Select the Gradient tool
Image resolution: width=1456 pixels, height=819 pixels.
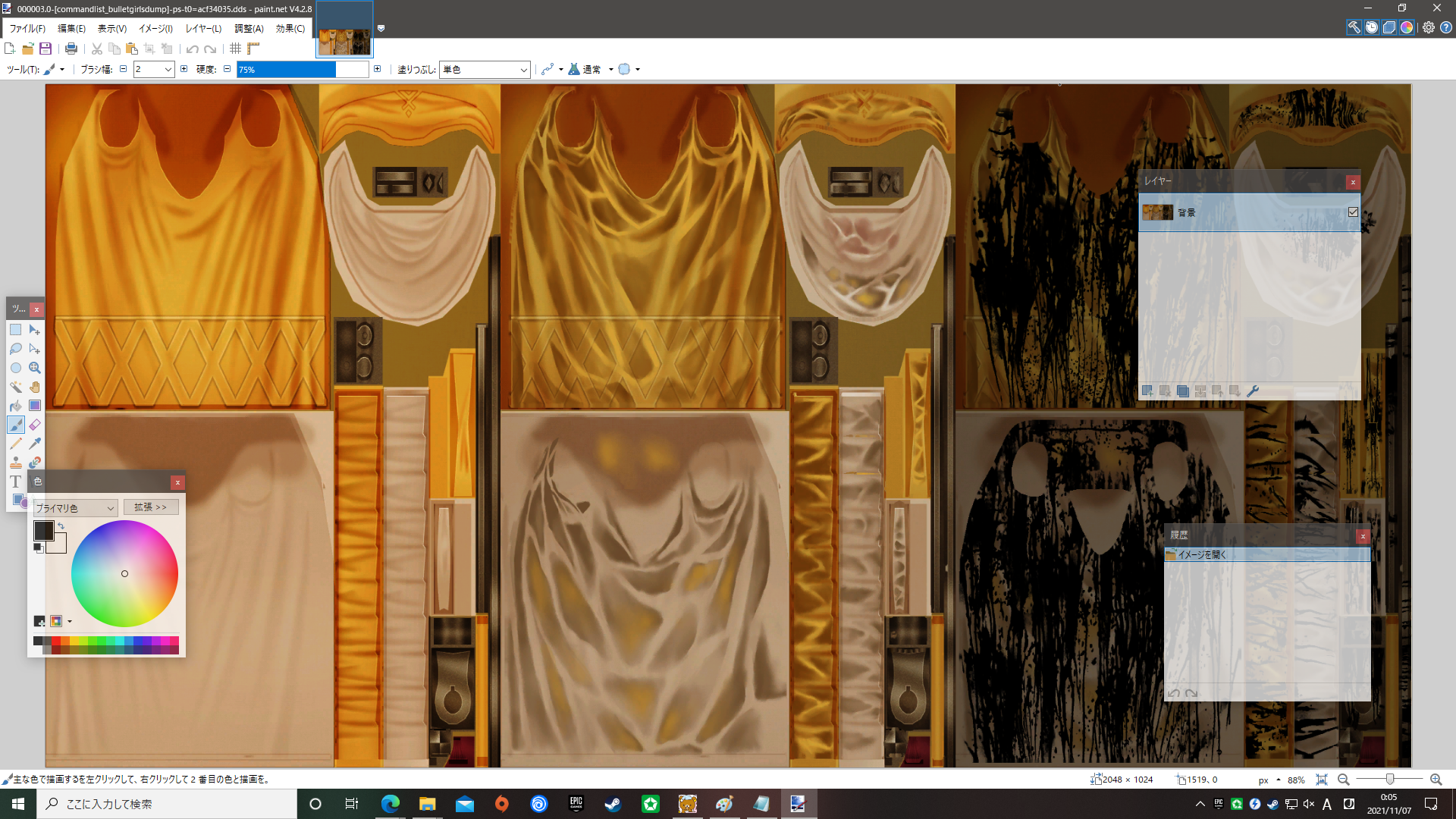(34, 406)
